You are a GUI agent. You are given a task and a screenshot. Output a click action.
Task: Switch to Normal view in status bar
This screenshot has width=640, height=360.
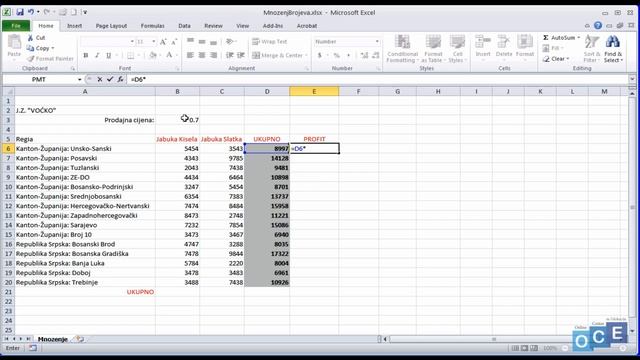pos(515,348)
